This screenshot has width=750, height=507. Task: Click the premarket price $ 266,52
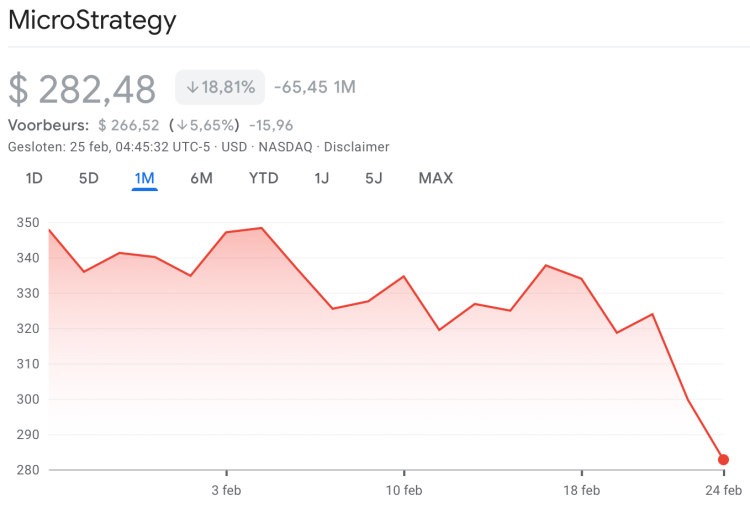tap(129, 125)
